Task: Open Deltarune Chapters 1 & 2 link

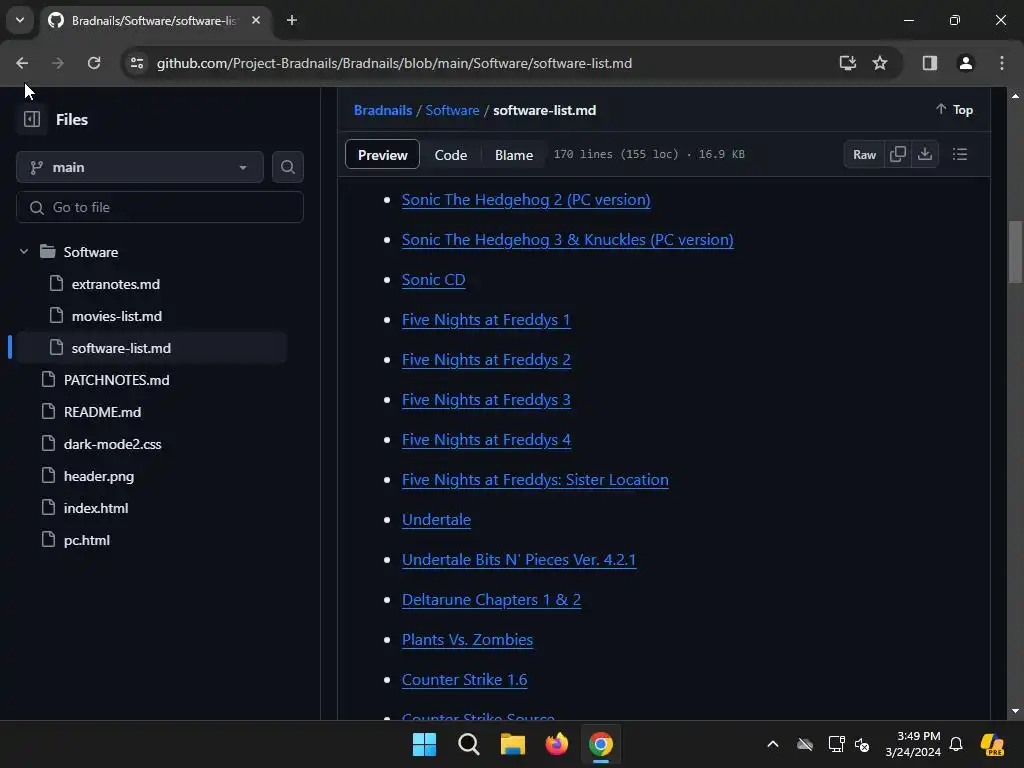Action: [x=491, y=600]
